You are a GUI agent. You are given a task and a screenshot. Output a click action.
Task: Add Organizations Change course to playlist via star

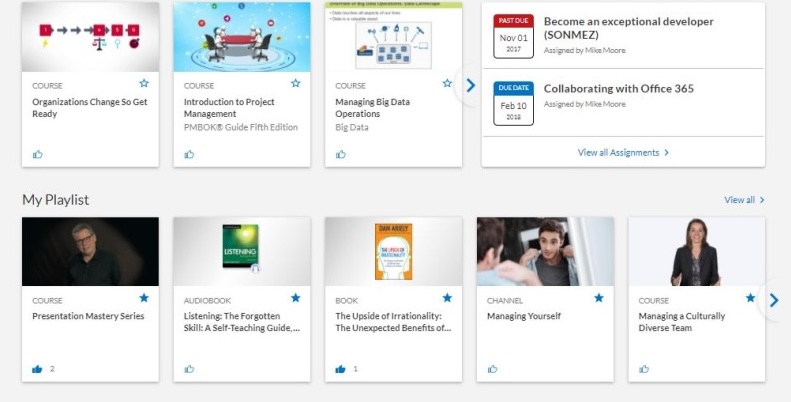pyautogui.click(x=144, y=83)
